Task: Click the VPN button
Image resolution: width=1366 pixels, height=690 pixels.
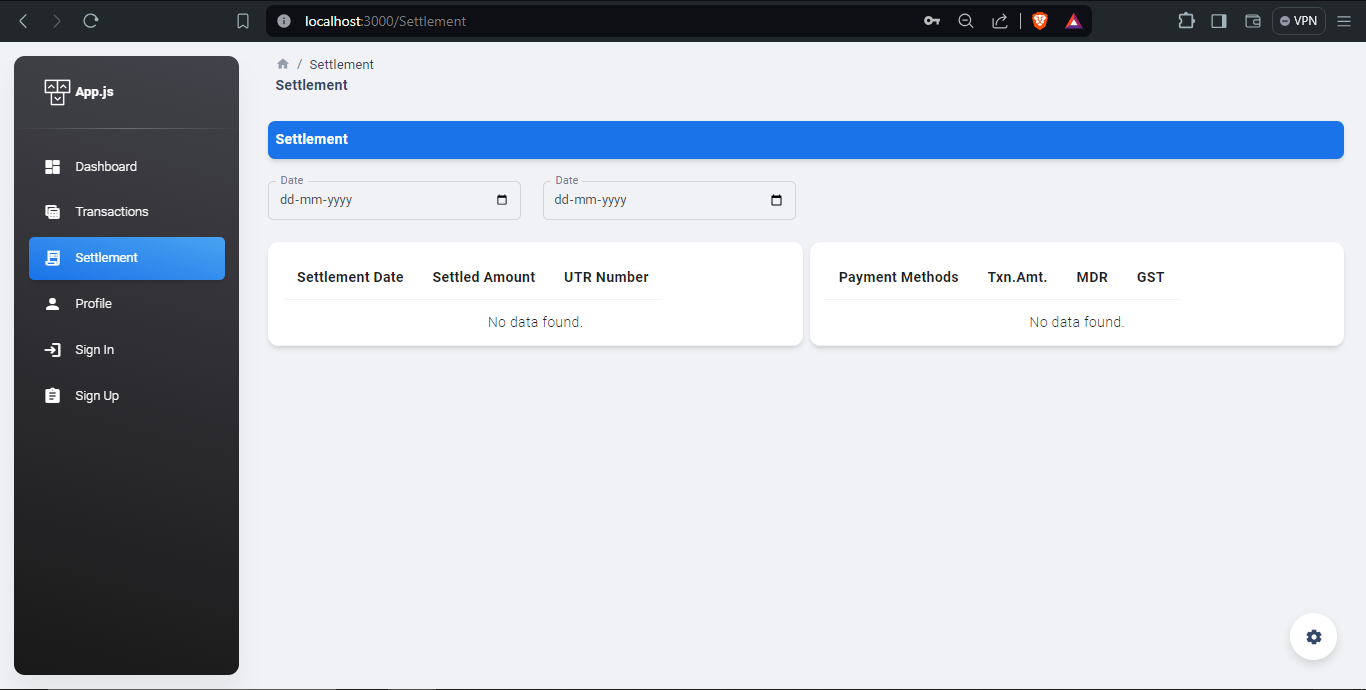Action: pyautogui.click(x=1299, y=21)
